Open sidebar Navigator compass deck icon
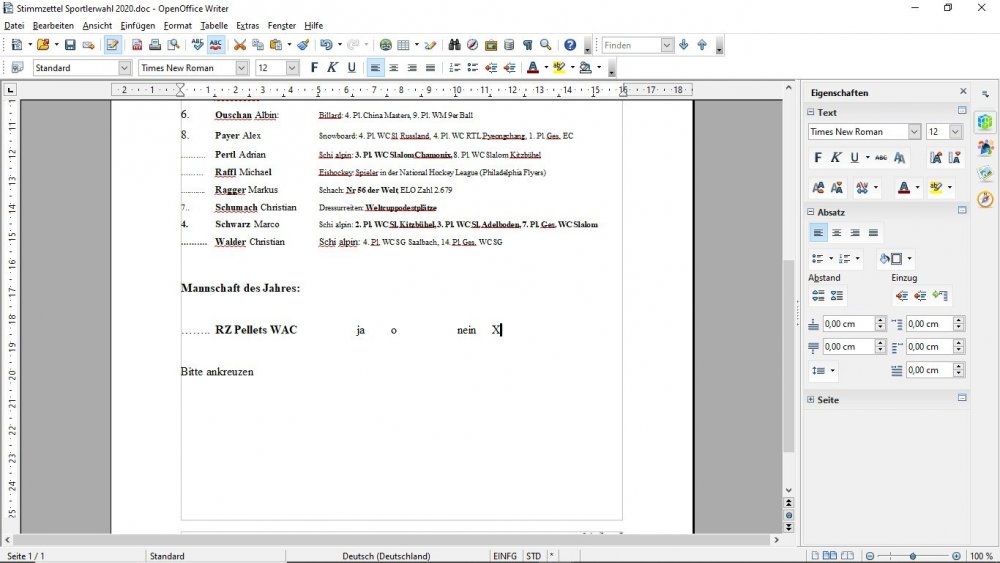Image resolution: width=1000 pixels, height=563 pixels. tap(985, 200)
